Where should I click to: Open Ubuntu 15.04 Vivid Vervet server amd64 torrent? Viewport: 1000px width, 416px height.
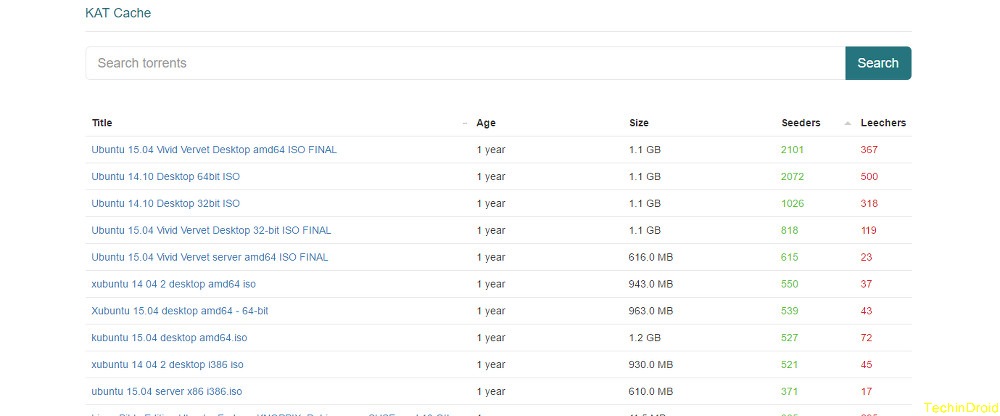click(x=210, y=257)
